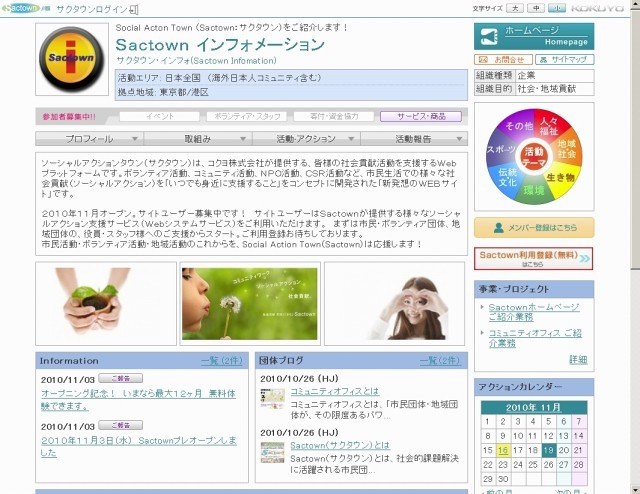Click the 活動テーマ wheel center
The width and height of the screenshot is (640, 494).
click(534, 157)
